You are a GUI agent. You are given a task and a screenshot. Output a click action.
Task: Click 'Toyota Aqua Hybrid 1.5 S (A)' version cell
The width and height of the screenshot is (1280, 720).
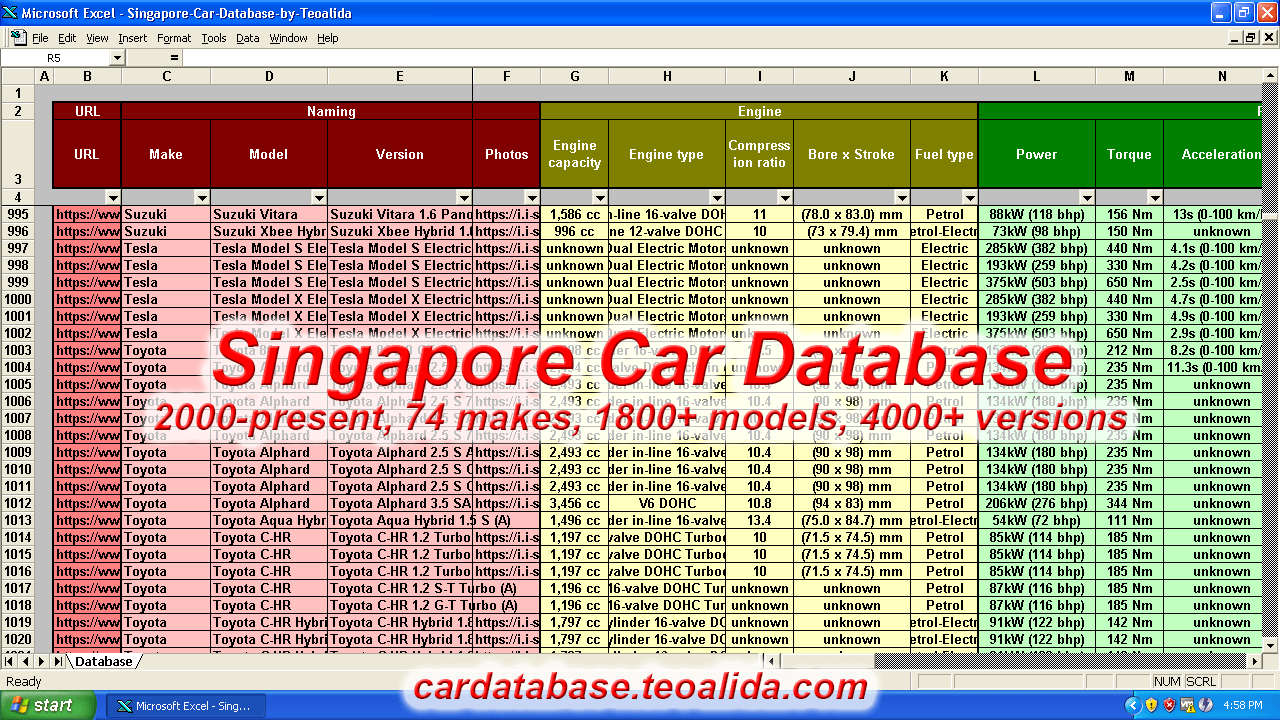coord(400,520)
